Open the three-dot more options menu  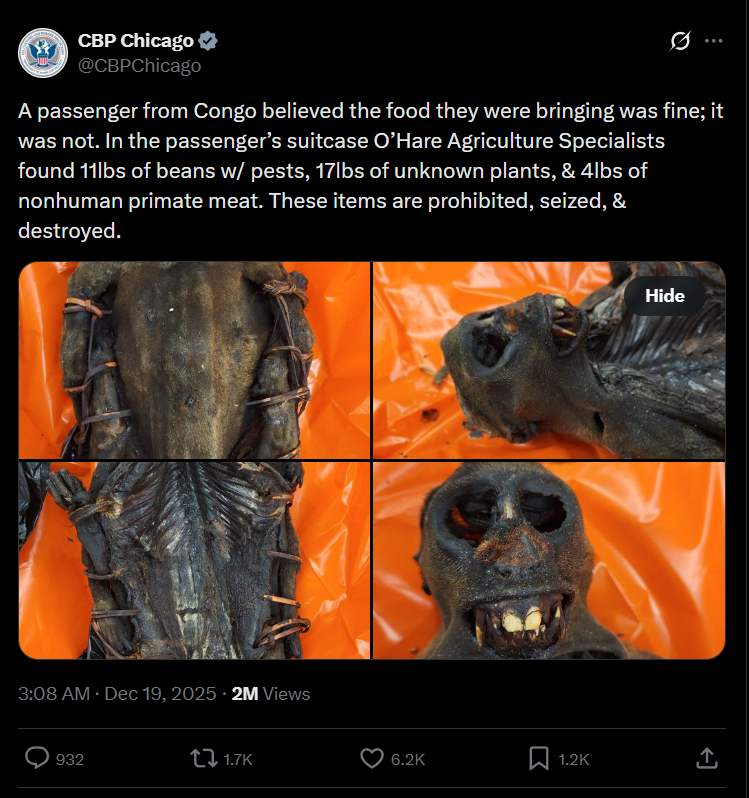click(x=713, y=41)
